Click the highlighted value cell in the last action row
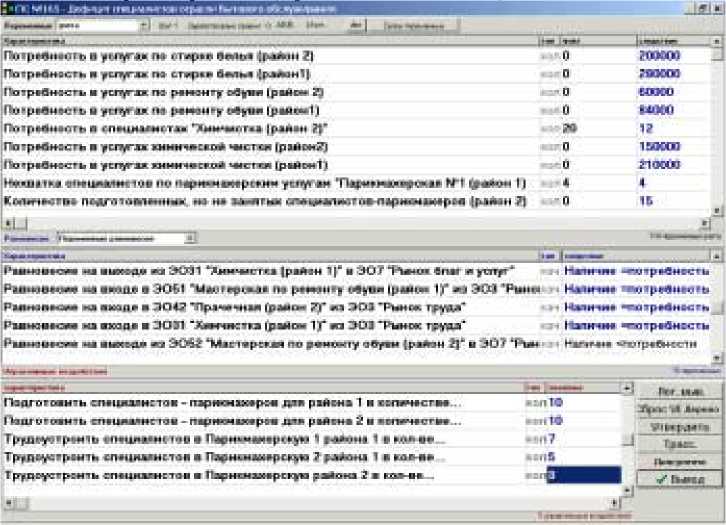Viewport: 726px width, 525px height. (584, 475)
